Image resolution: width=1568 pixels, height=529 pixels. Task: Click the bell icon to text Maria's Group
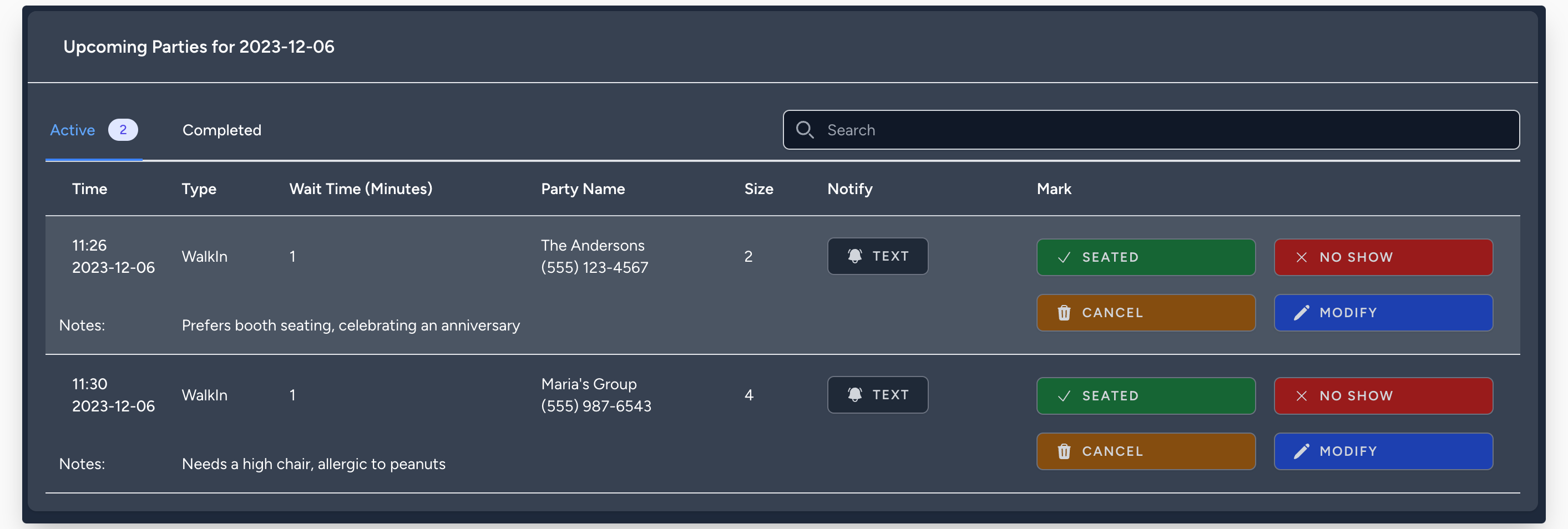pos(855,395)
